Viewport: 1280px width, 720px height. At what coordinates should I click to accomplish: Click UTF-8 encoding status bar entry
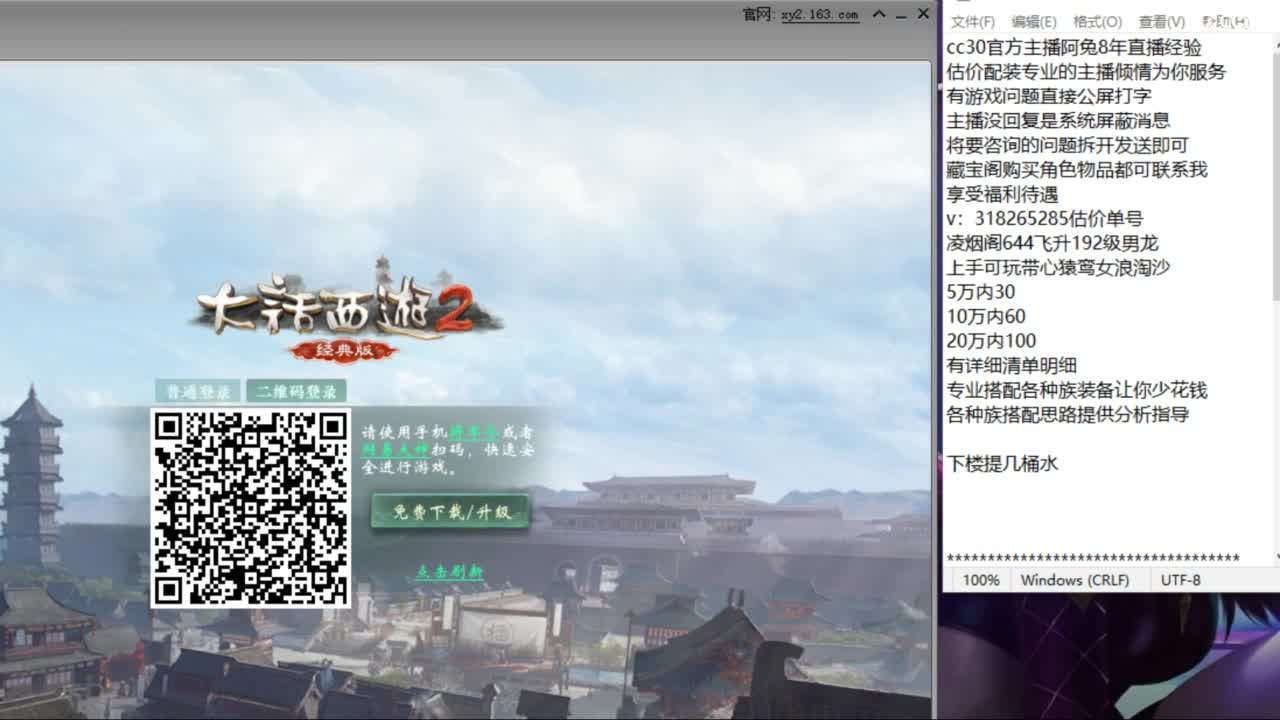(x=1180, y=580)
